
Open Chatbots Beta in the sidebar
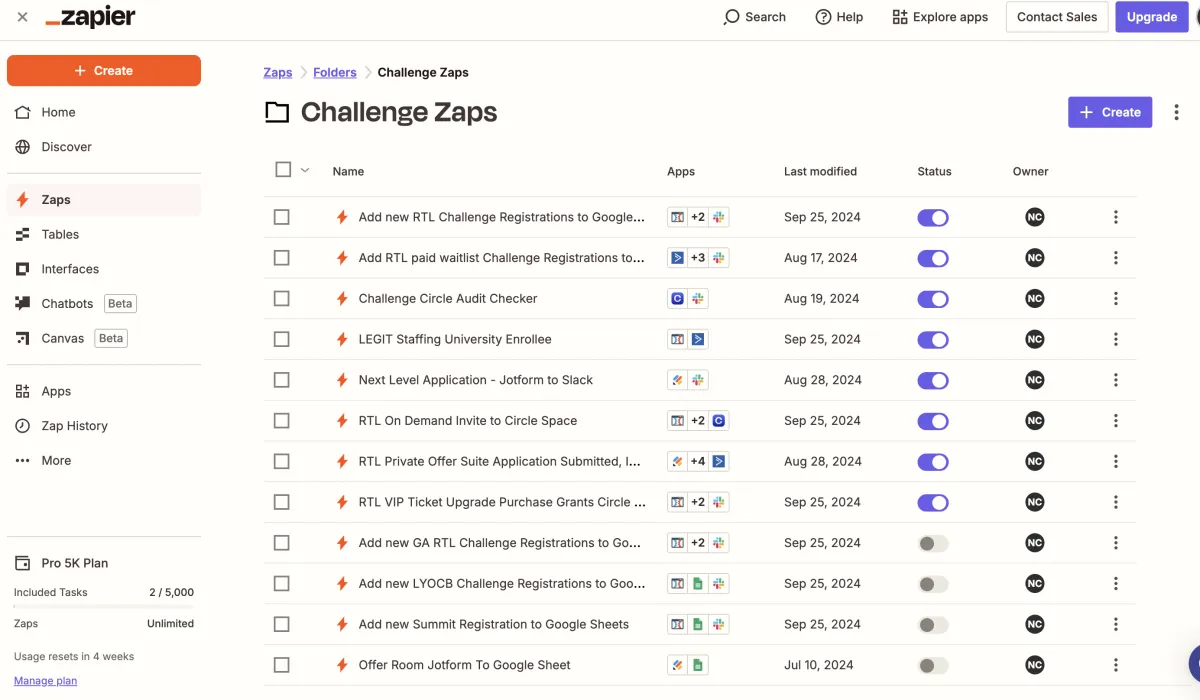click(104, 304)
